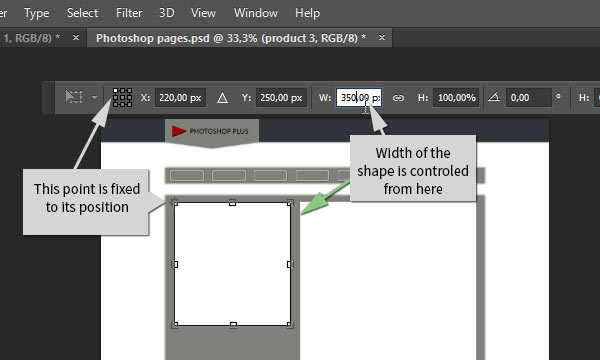Close the Photoshop pages.psd tab
Viewport: 600px width, 360px height.
(x=382, y=37)
